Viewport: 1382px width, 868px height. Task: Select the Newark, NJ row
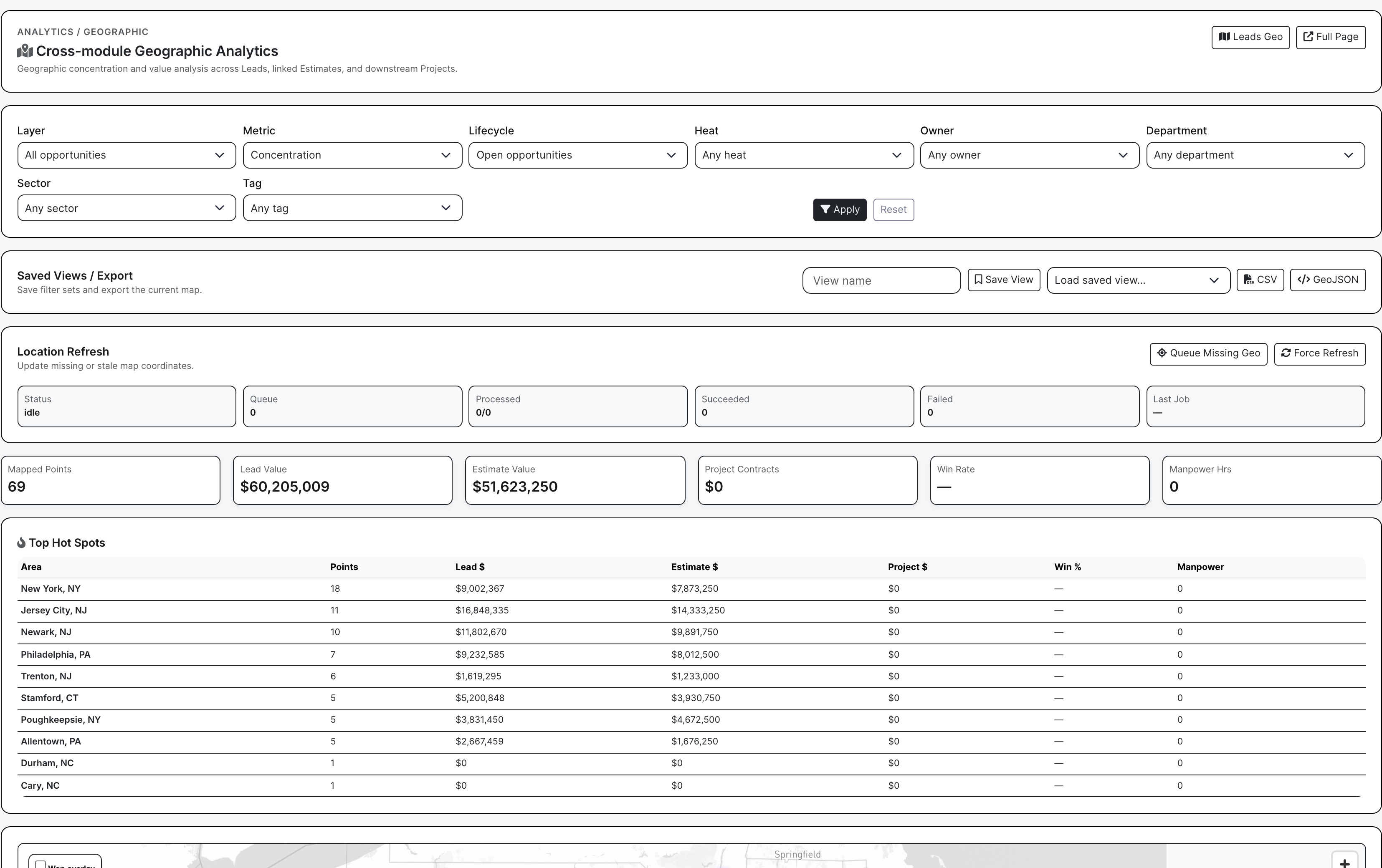691,633
